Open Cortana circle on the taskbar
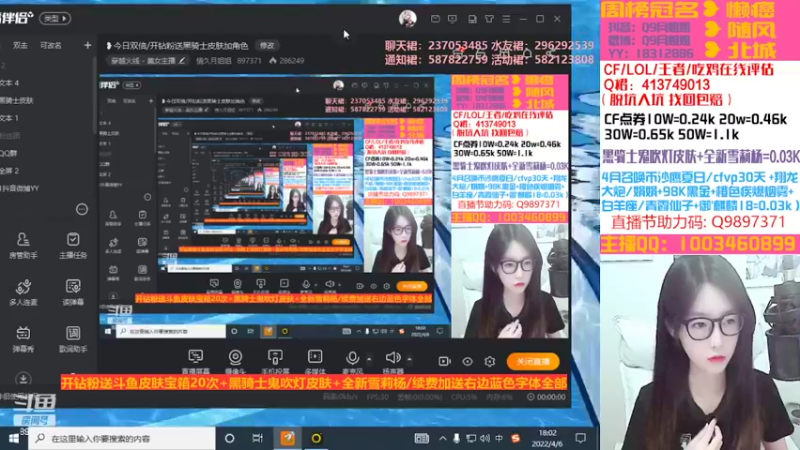 [230, 438]
